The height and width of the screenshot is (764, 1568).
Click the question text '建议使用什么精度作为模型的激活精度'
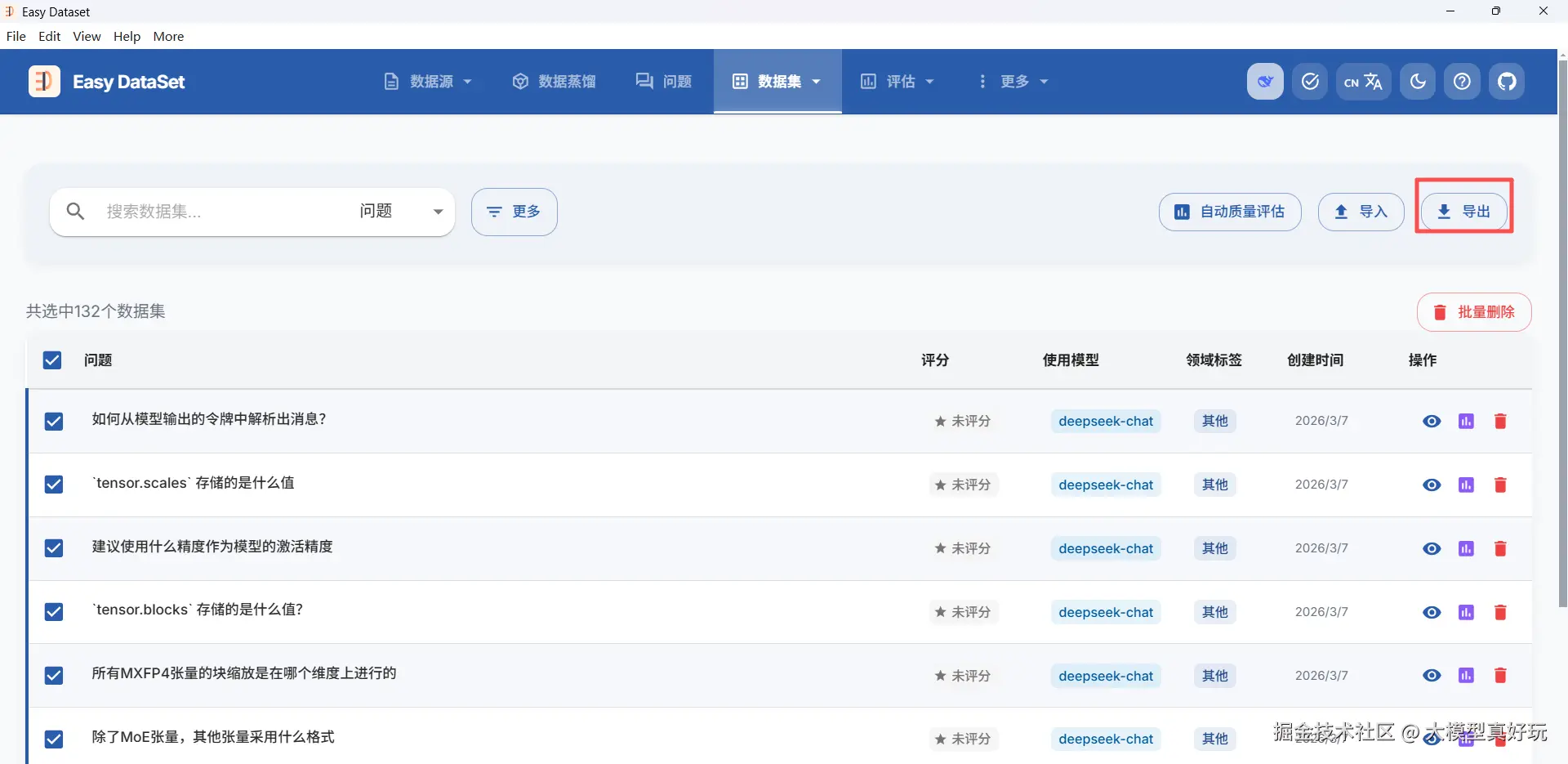[x=212, y=547]
